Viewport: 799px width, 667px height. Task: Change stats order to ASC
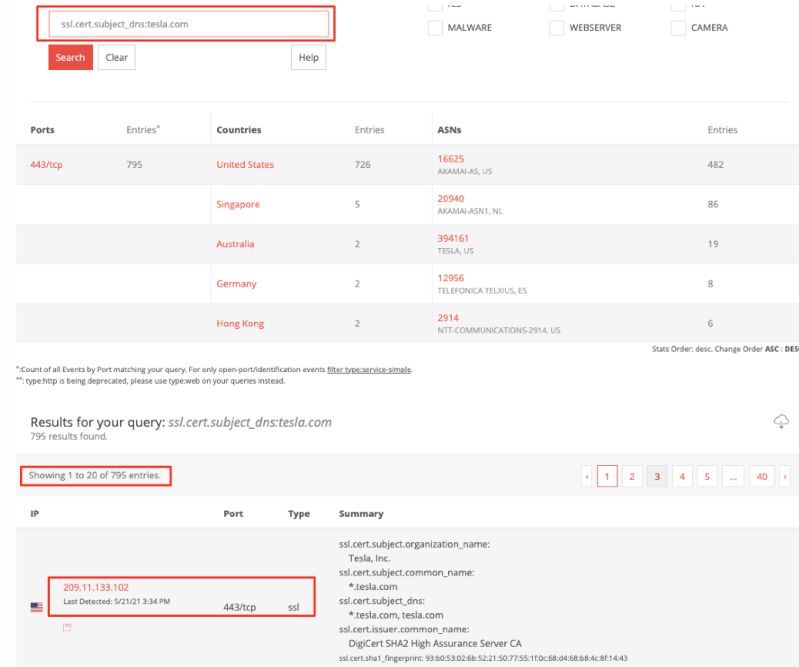click(x=771, y=349)
